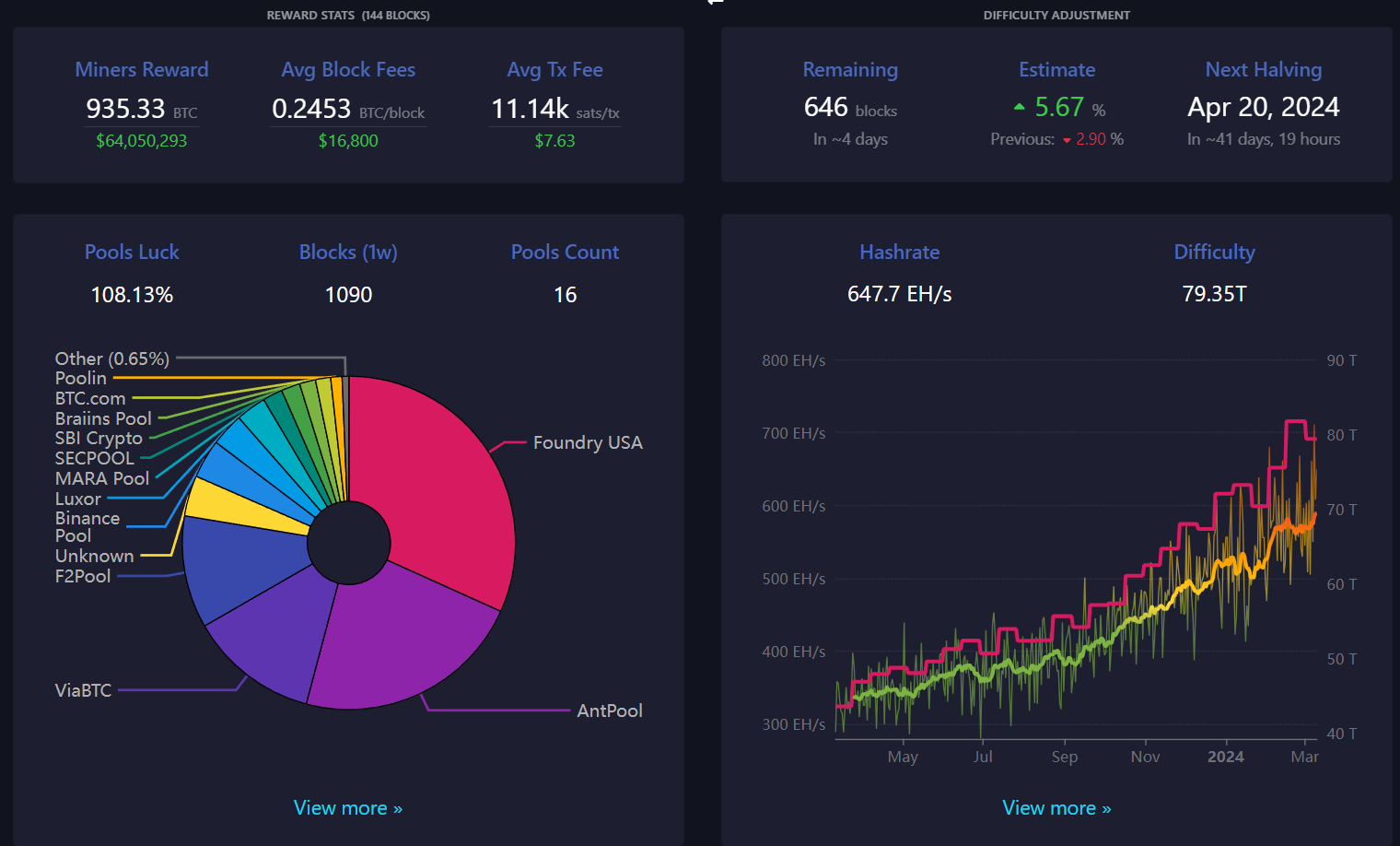Image resolution: width=1400 pixels, height=846 pixels.
Task: Click the Difficulty heading
Action: pyautogui.click(x=1214, y=252)
